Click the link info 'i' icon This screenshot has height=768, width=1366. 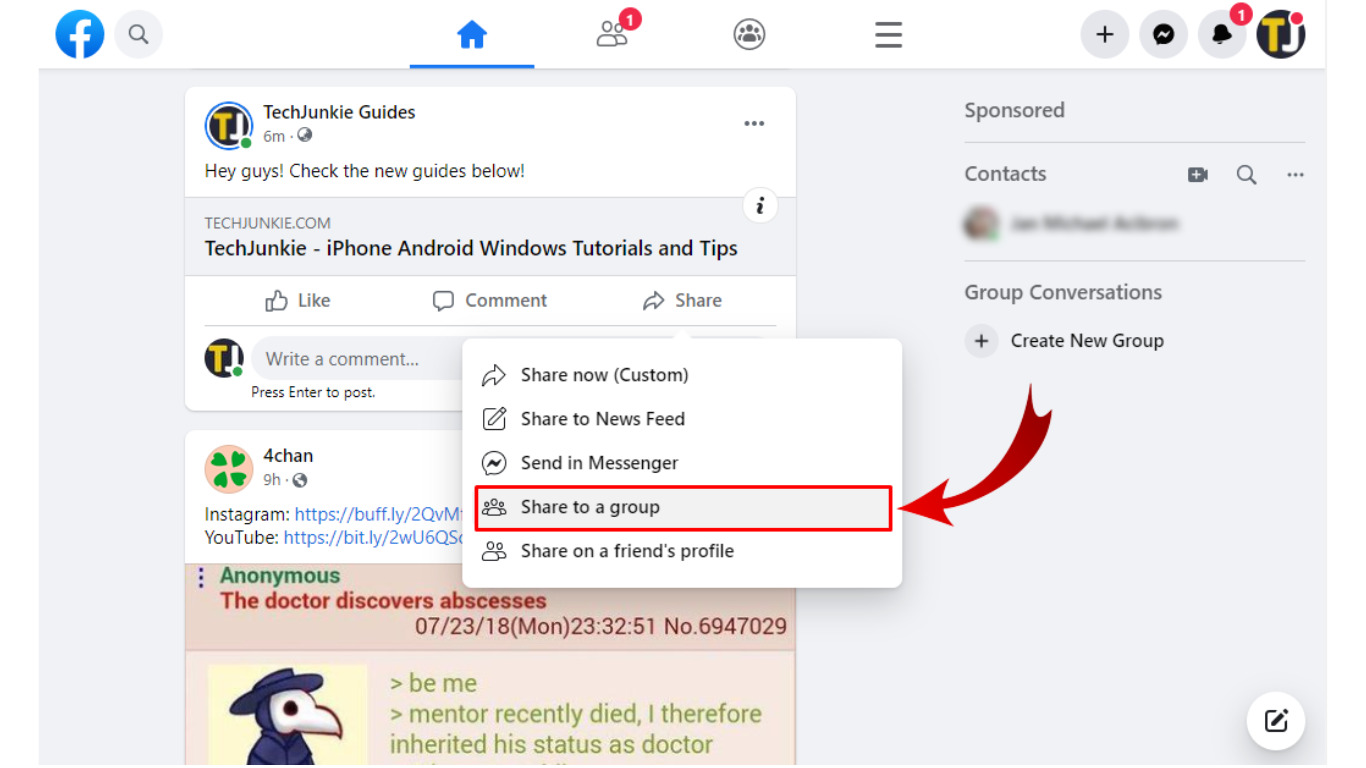click(760, 206)
